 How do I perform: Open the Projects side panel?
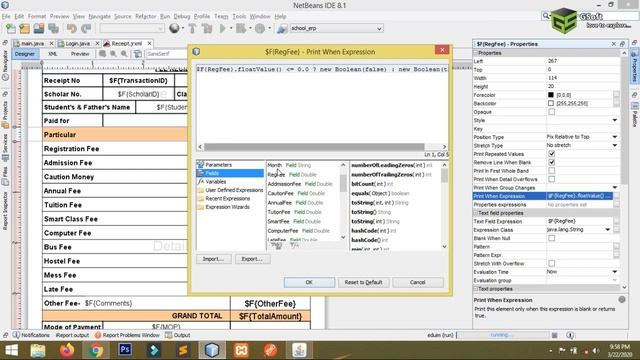5,114
